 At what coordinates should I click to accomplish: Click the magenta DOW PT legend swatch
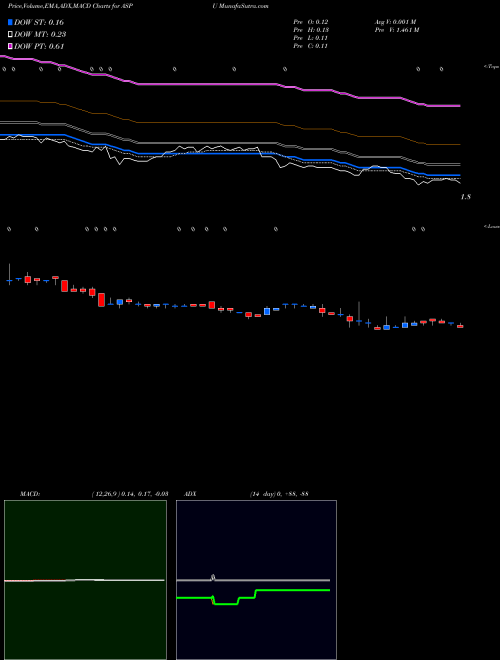(x=10, y=46)
